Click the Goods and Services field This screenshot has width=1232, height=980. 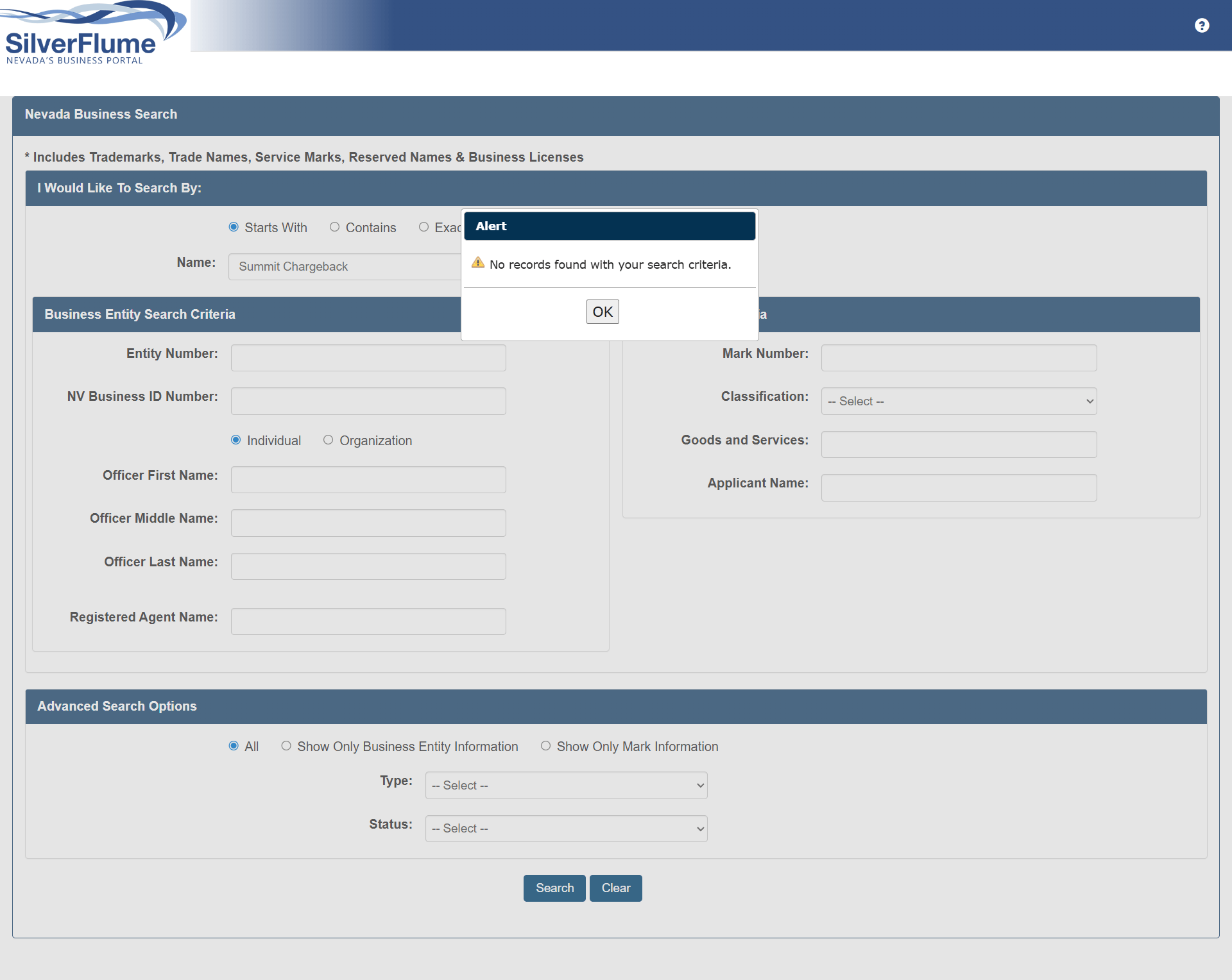point(959,444)
